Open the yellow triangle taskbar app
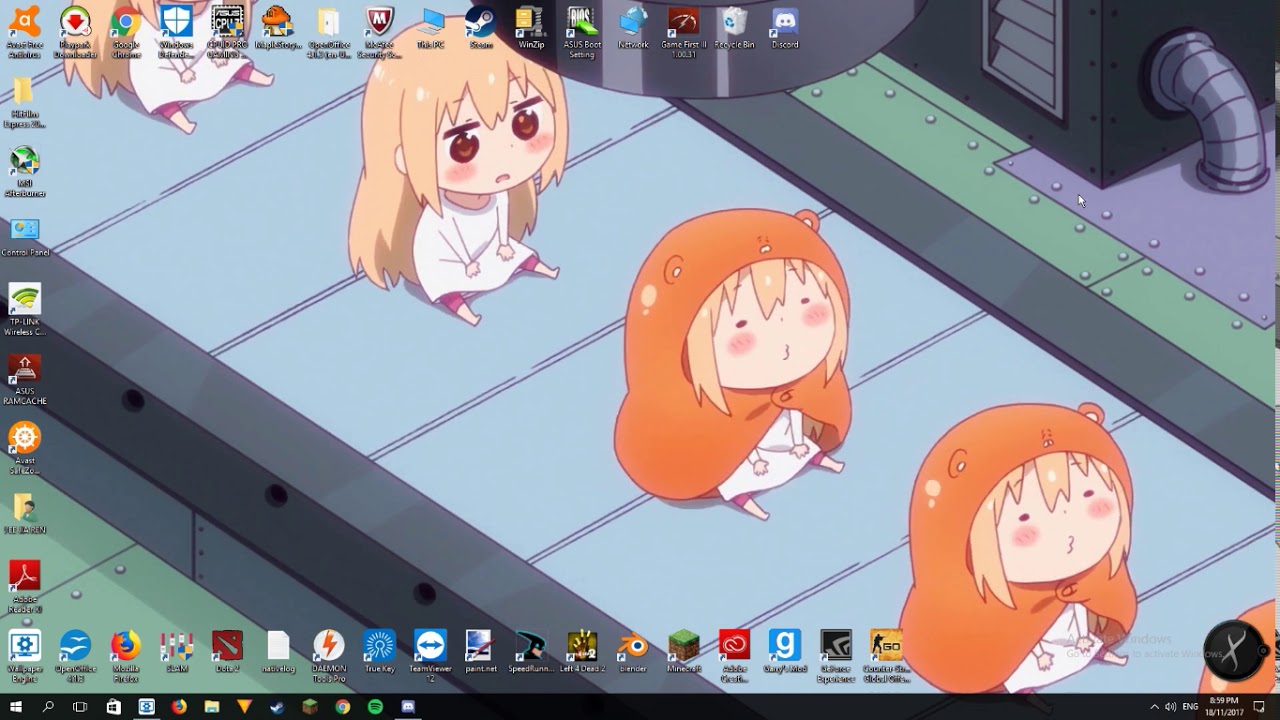1280x720 pixels. point(245,706)
